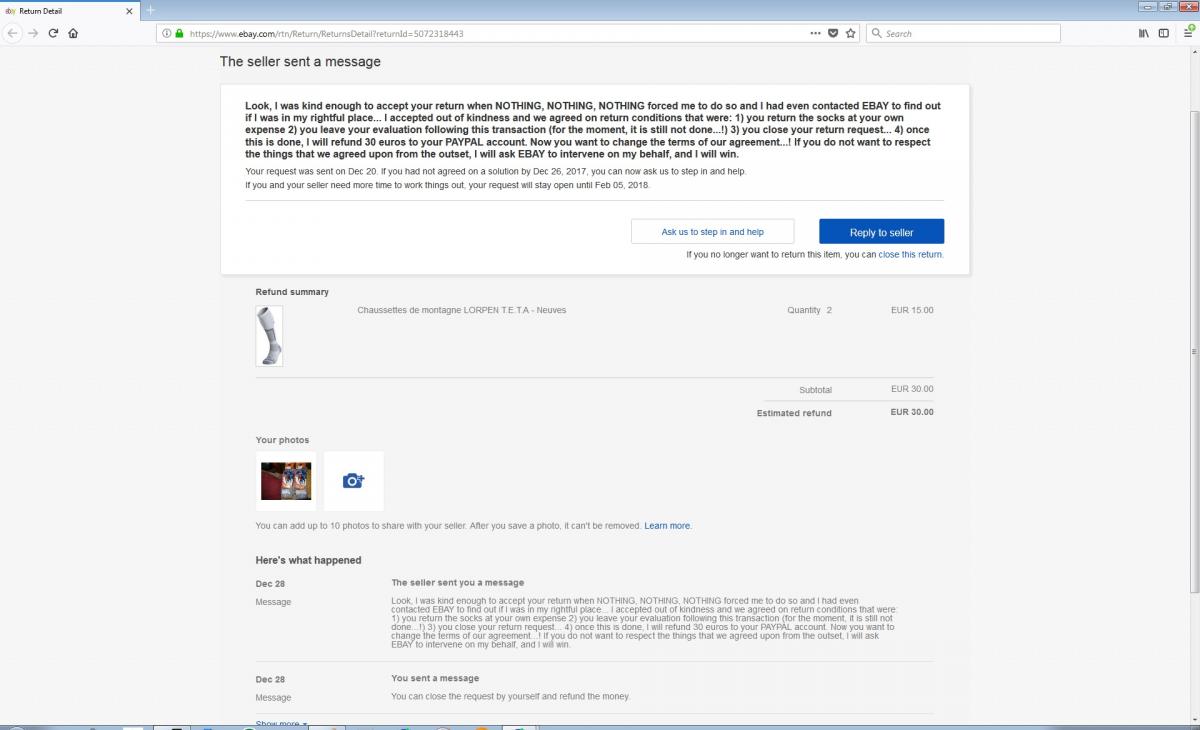The width and height of the screenshot is (1200, 730).
Task: Select the Subtotal label
Action: tap(815, 390)
